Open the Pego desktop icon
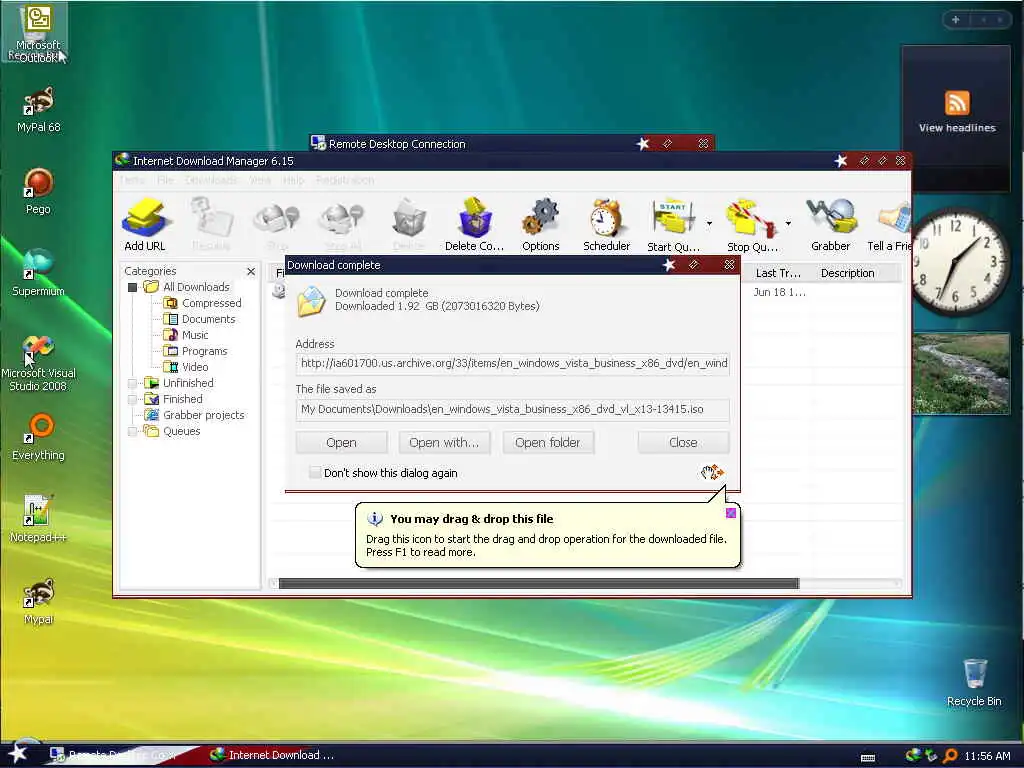 (38, 191)
